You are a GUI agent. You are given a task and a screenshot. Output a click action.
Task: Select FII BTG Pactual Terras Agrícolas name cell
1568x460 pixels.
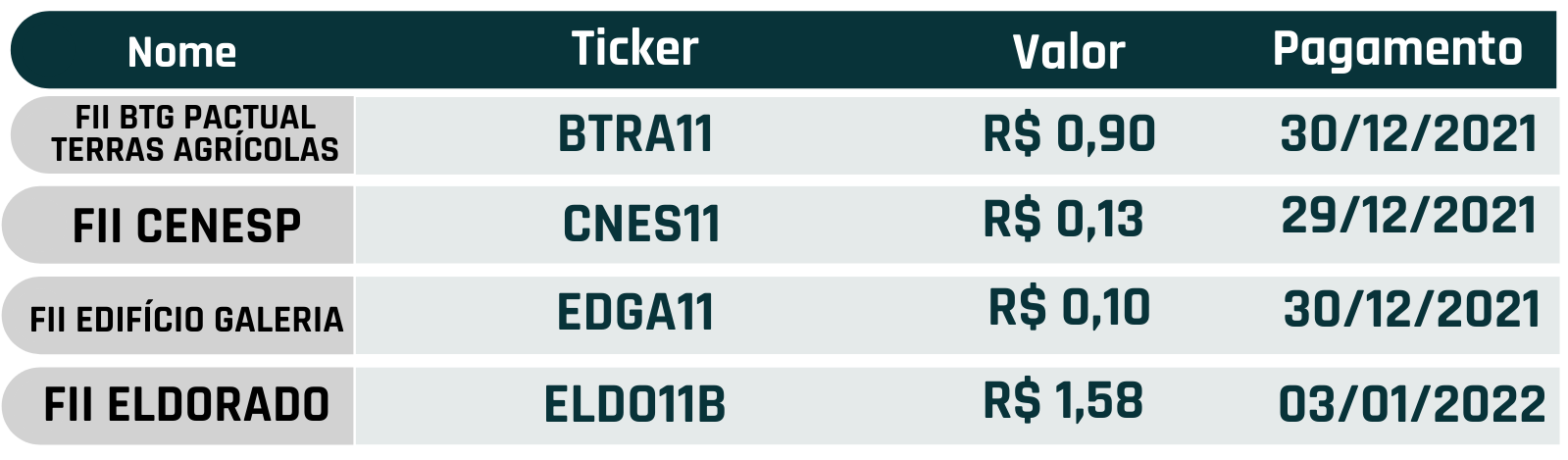click(182, 134)
